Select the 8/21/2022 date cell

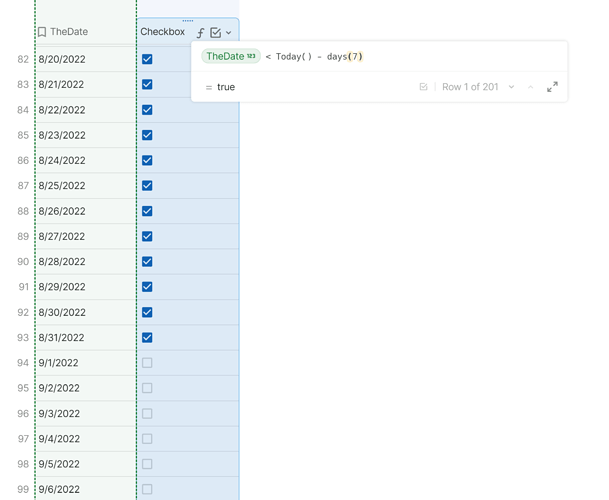85,84
